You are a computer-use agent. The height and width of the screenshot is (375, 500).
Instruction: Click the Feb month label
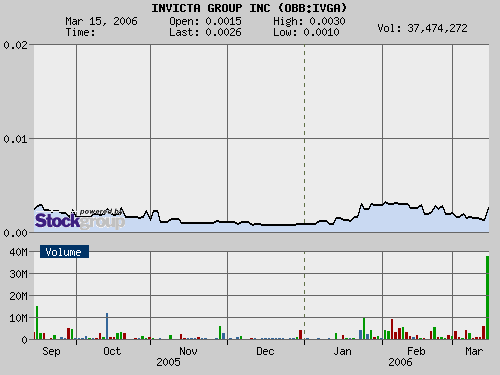point(416,351)
